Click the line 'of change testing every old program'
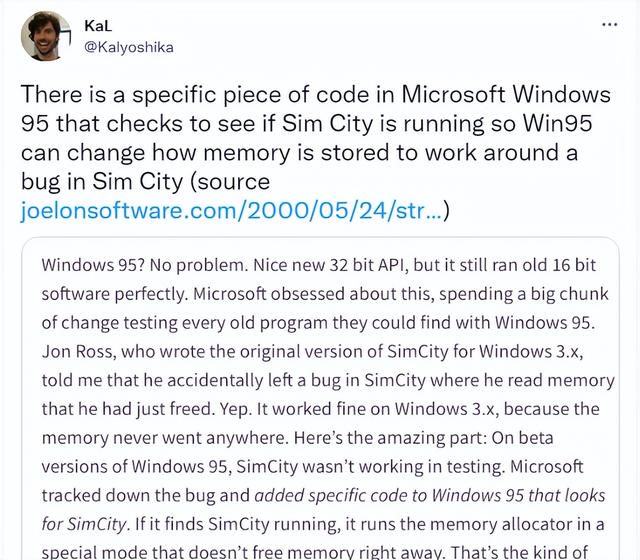Screen dimensions: 640x560 (x=318, y=323)
